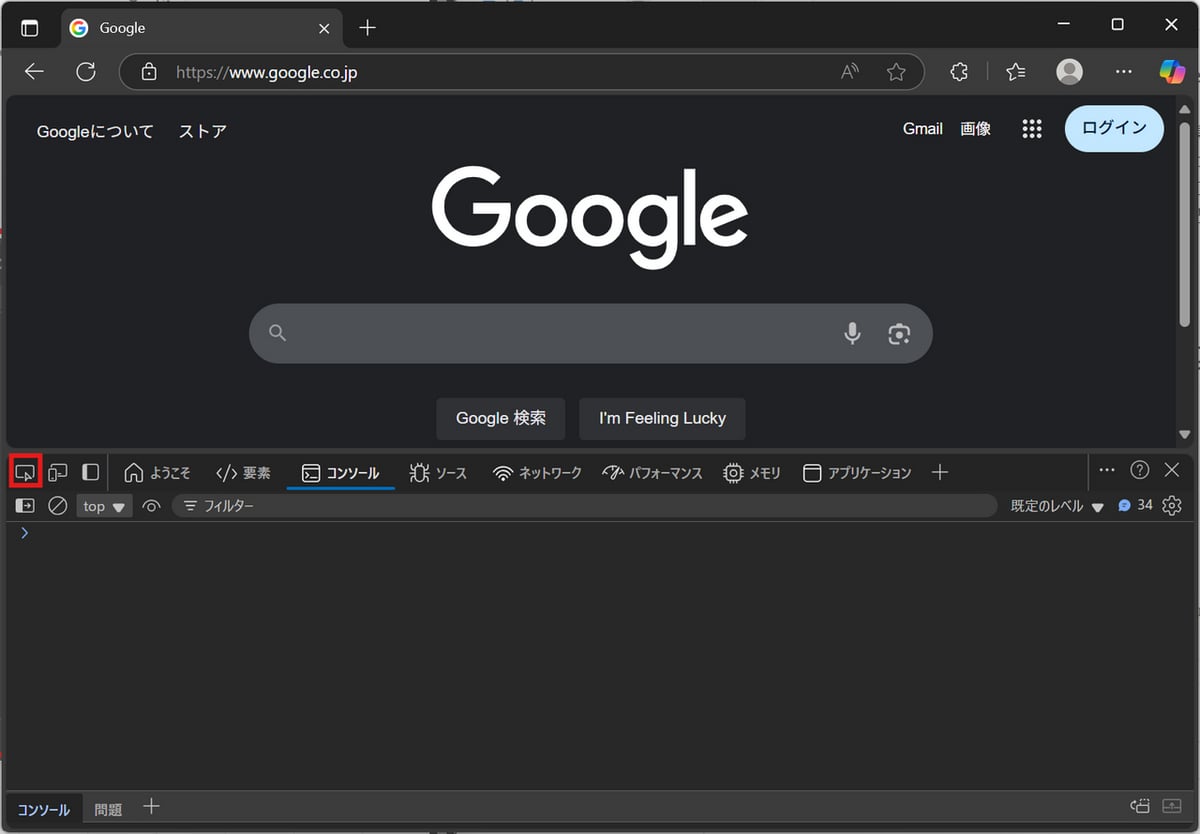Open a new browser tab
The width and height of the screenshot is (1200, 834).
[x=367, y=28]
